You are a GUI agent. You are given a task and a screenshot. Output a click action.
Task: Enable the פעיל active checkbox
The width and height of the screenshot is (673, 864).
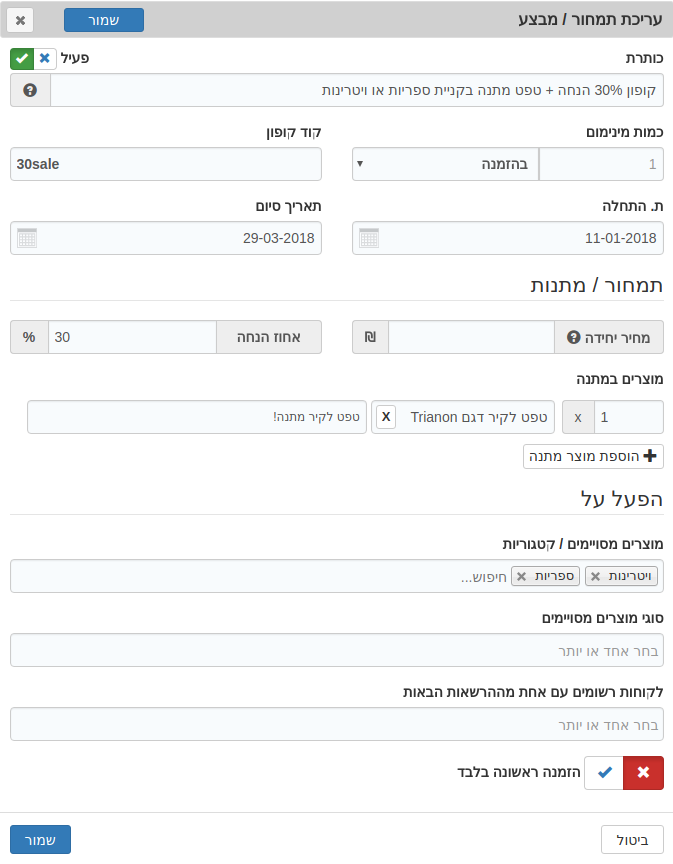point(21,59)
